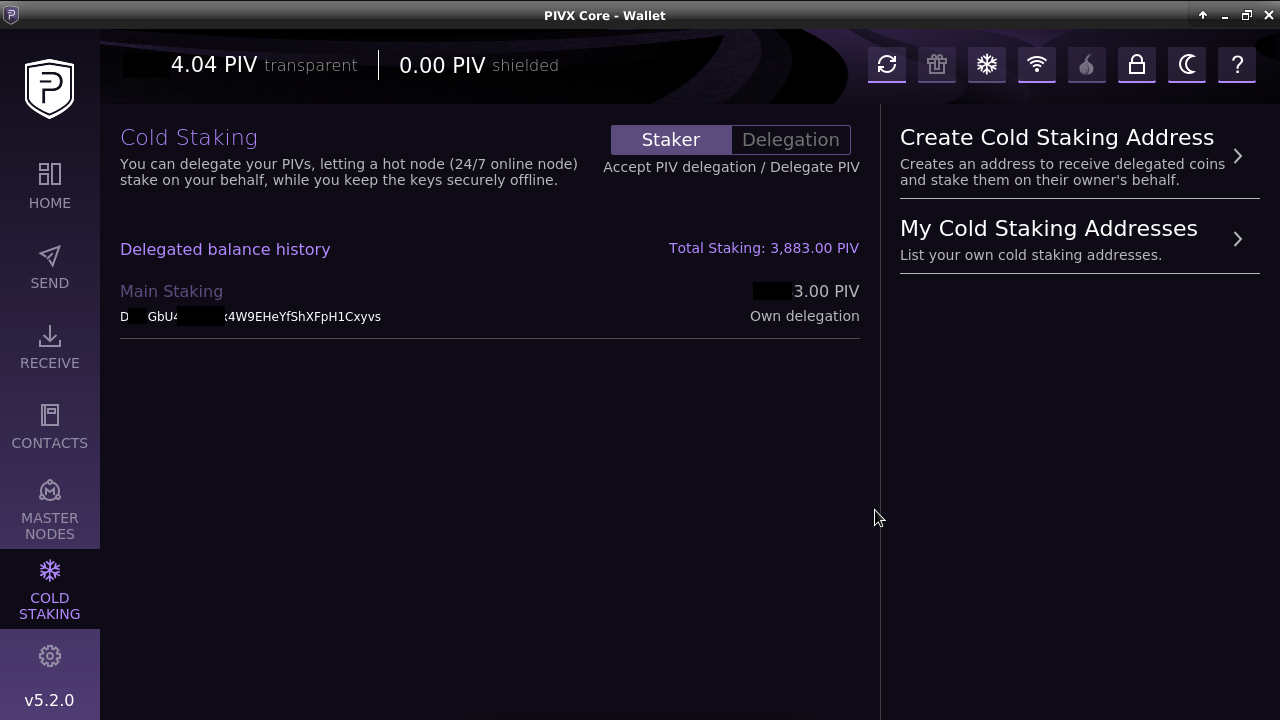The height and width of the screenshot is (720, 1280).
Task: Check network connection via the wifi icon
Action: [x=1036, y=65]
